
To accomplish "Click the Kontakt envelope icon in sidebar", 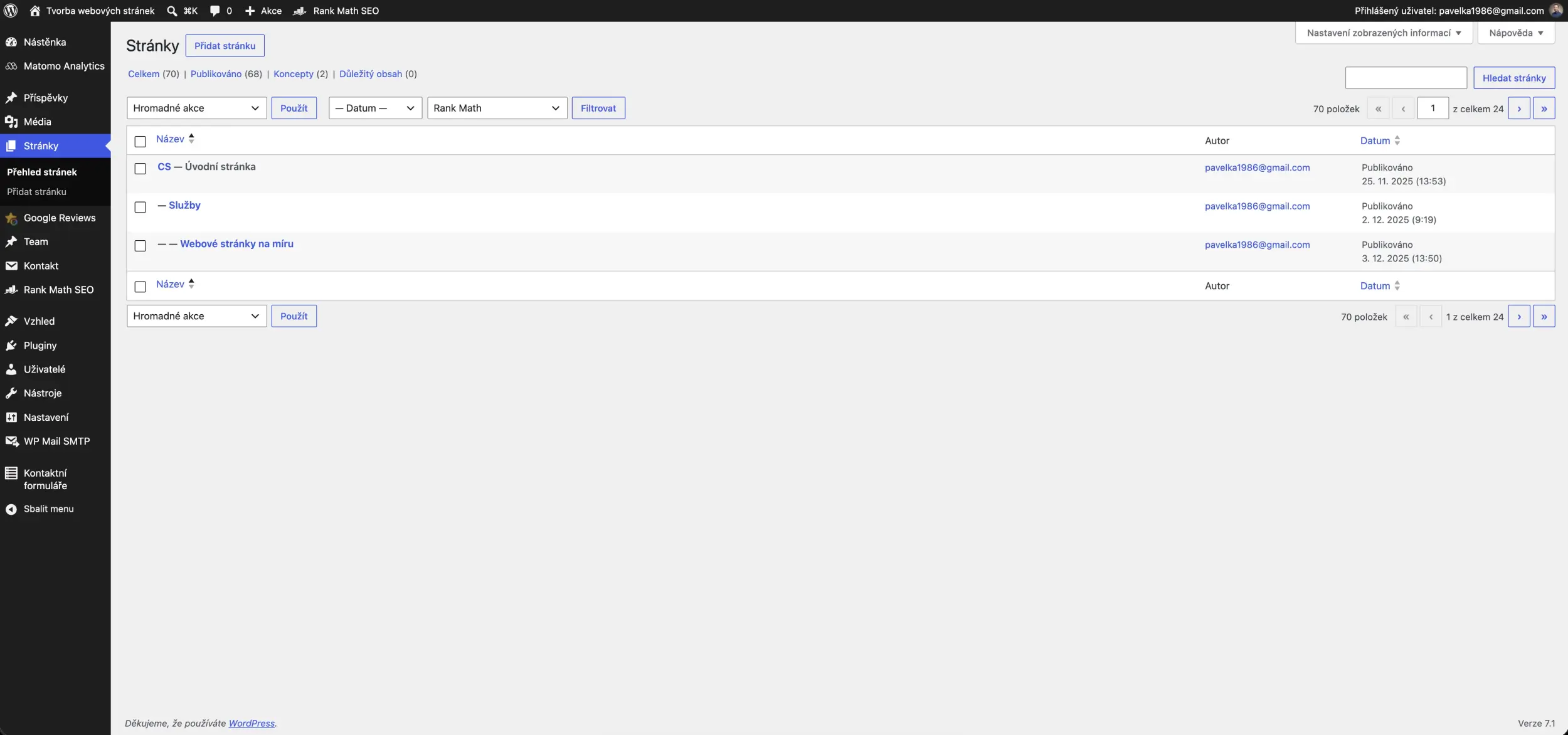I will click(11, 266).
